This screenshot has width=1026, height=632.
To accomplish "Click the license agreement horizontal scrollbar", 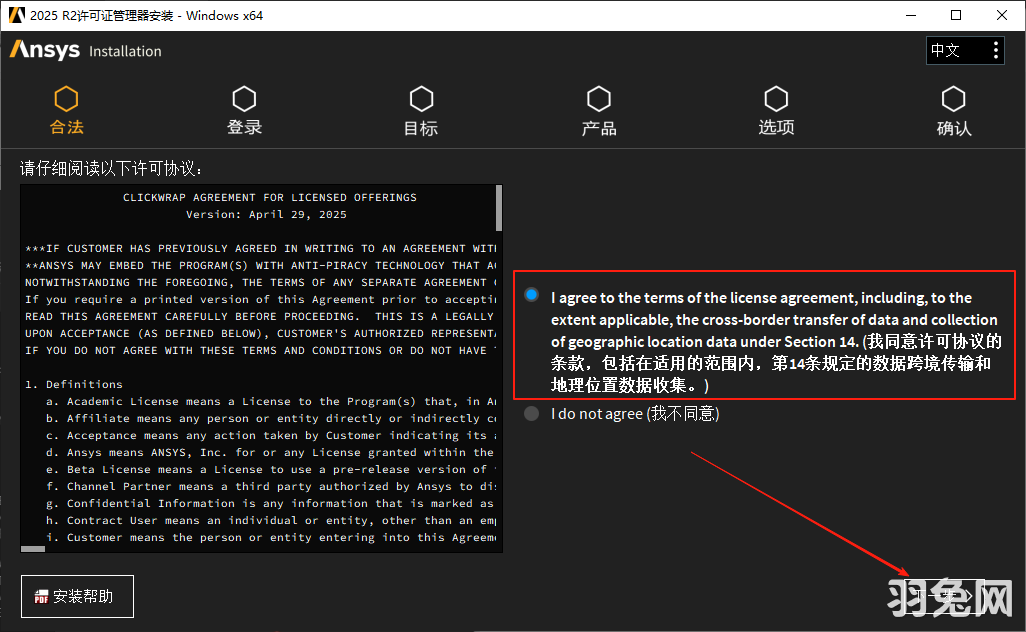I will 35,548.
